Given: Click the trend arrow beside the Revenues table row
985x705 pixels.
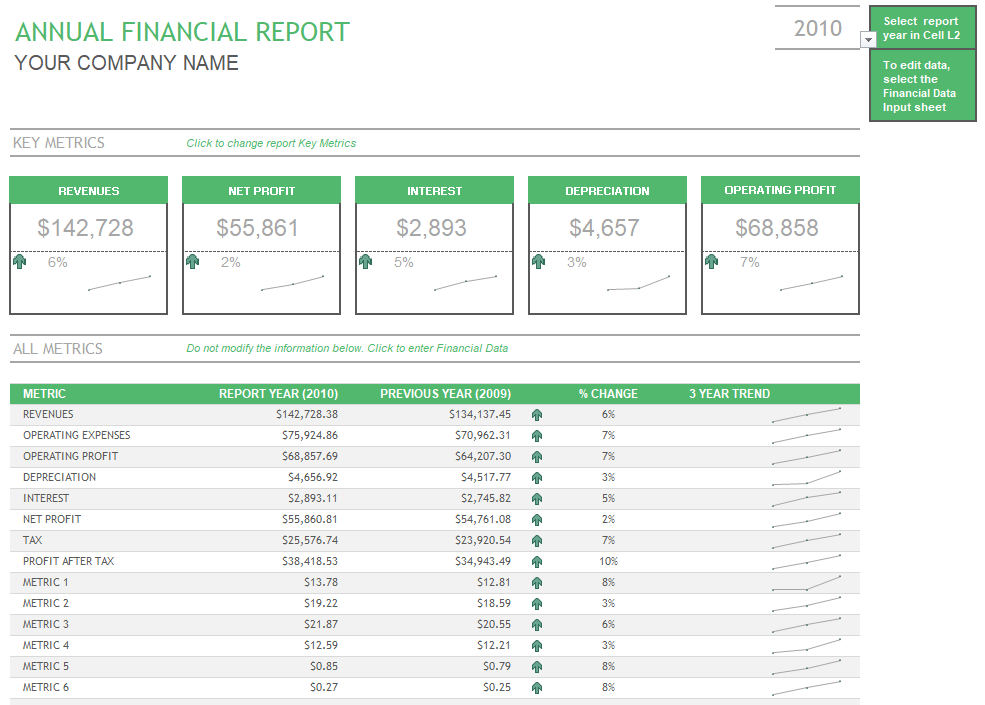Looking at the screenshot, I should tap(537, 413).
